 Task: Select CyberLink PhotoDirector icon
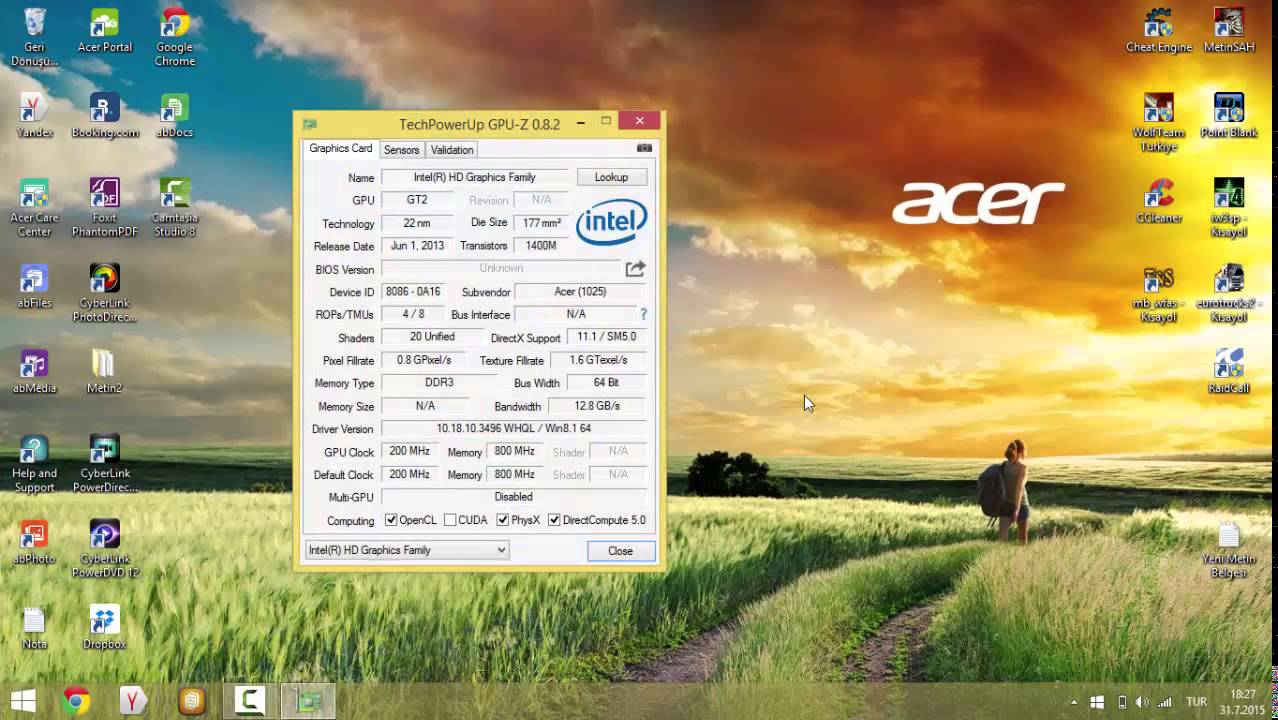[105, 293]
